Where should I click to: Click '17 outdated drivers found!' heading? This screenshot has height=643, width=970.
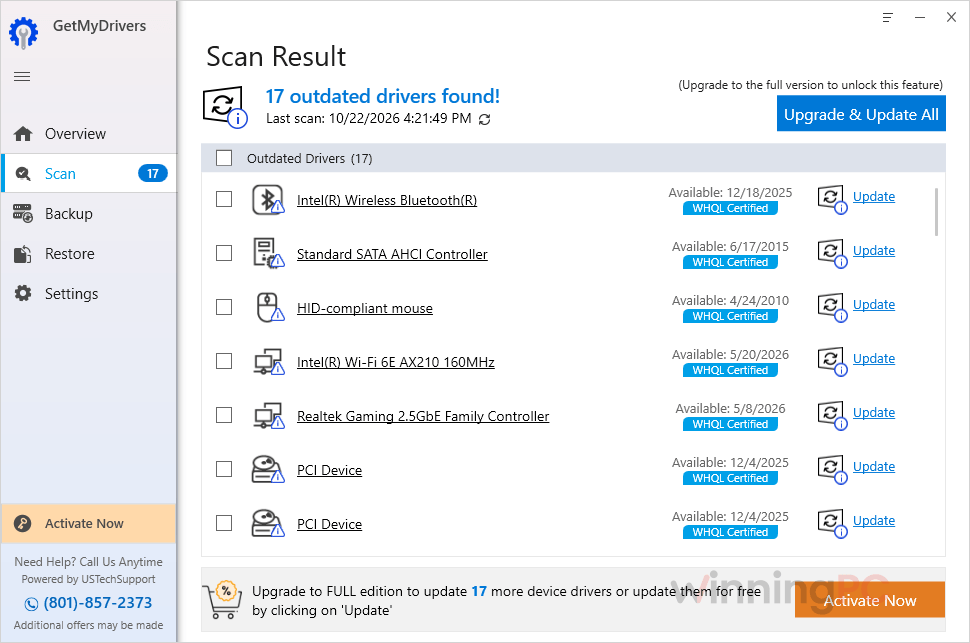click(x=382, y=97)
